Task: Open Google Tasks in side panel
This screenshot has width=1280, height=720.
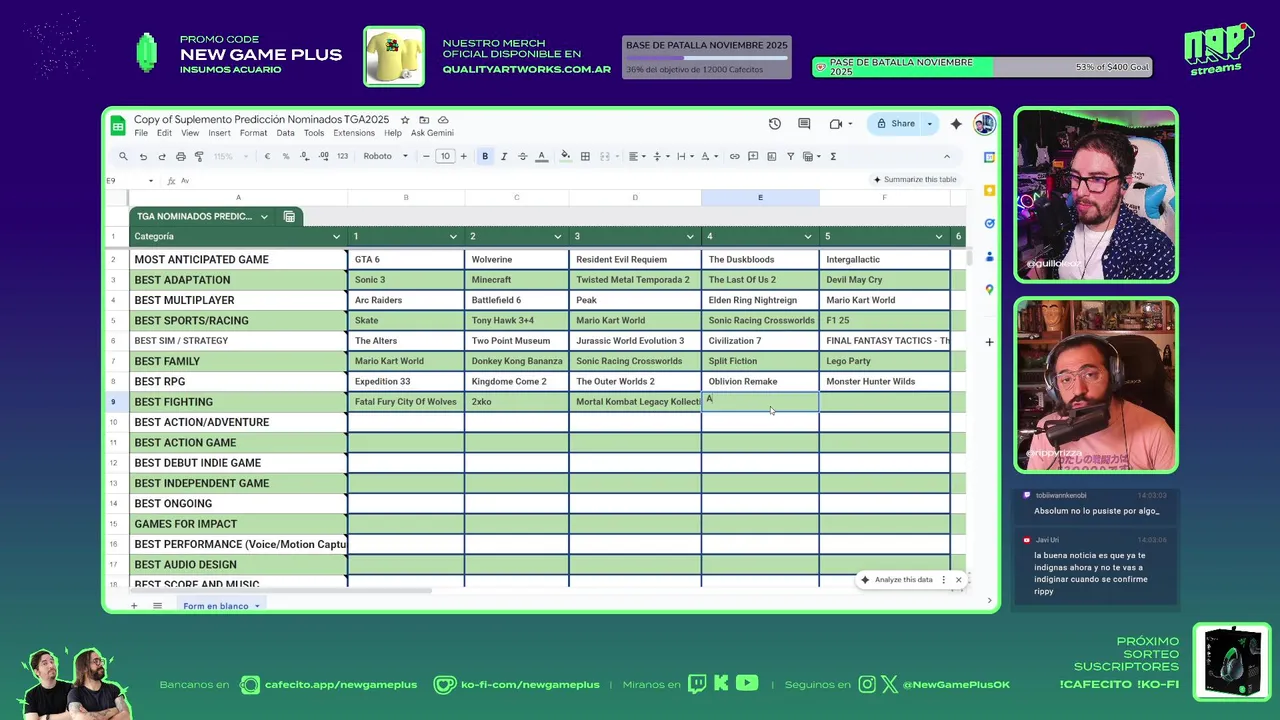Action: tap(989, 223)
